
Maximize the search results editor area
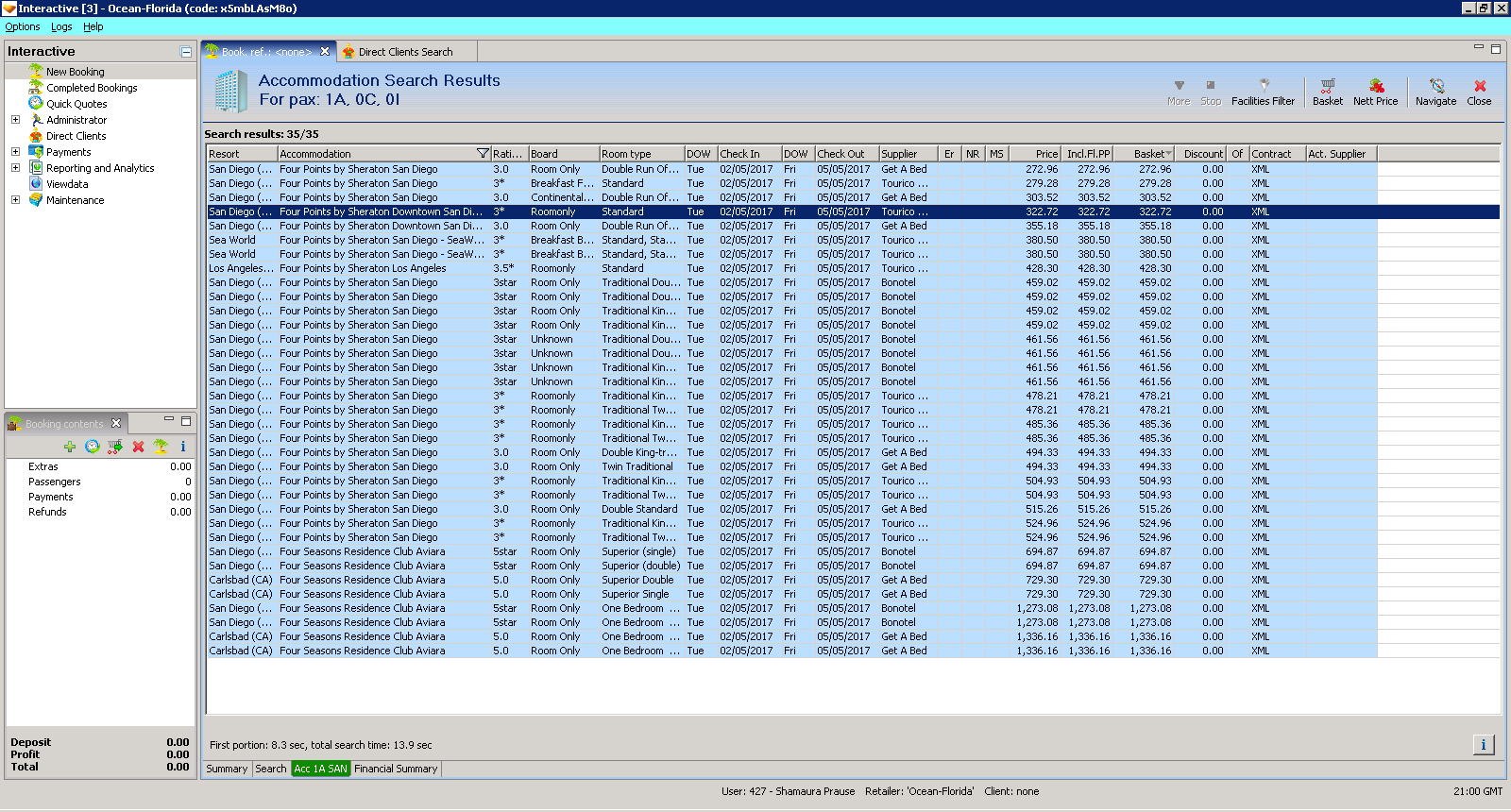1495,49
